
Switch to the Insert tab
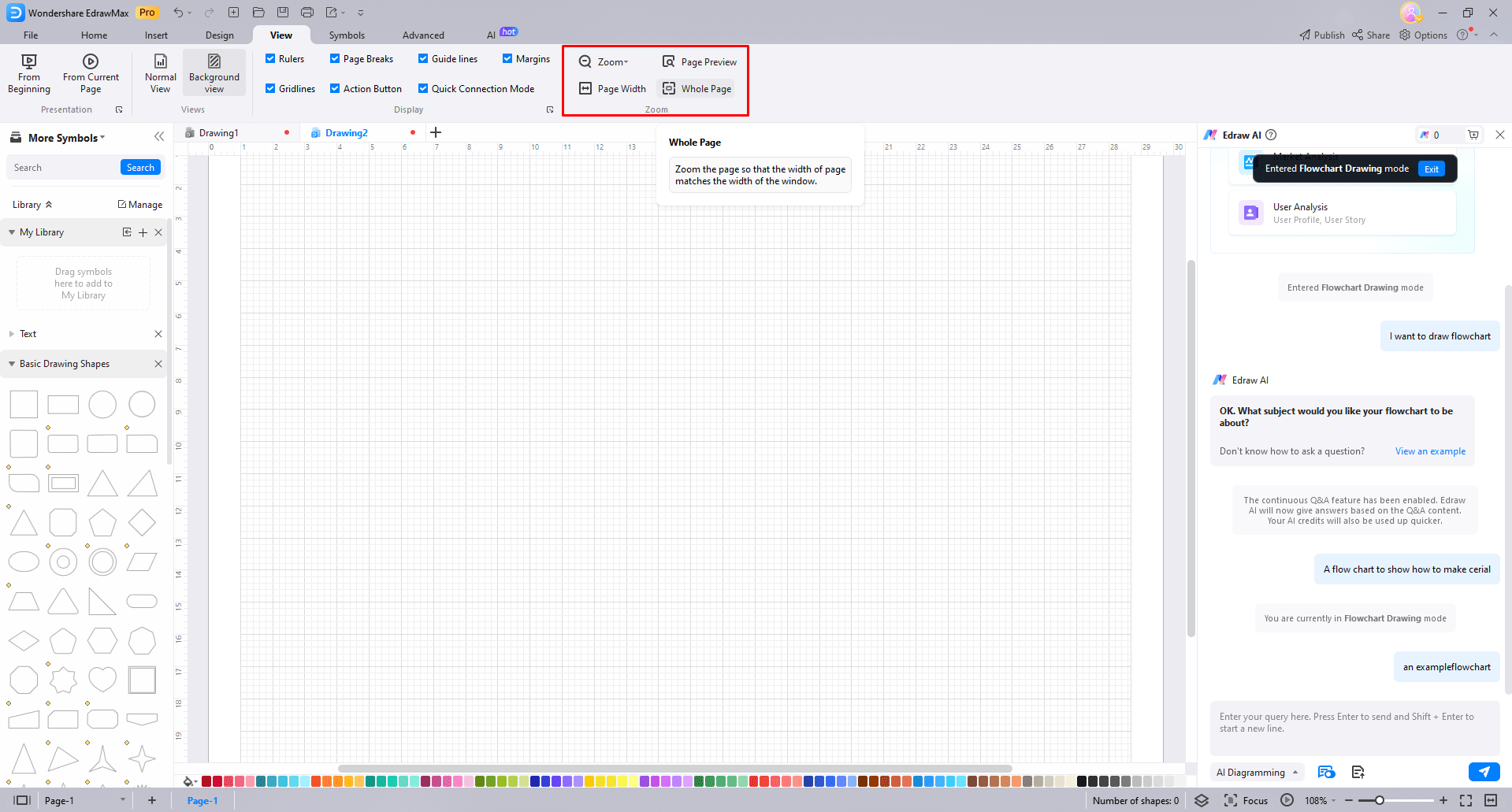click(x=156, y=35)
